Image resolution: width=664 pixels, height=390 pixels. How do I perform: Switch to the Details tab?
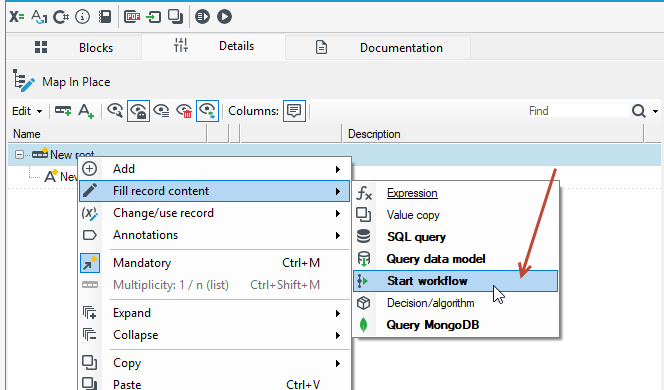(x=213, y=47)
